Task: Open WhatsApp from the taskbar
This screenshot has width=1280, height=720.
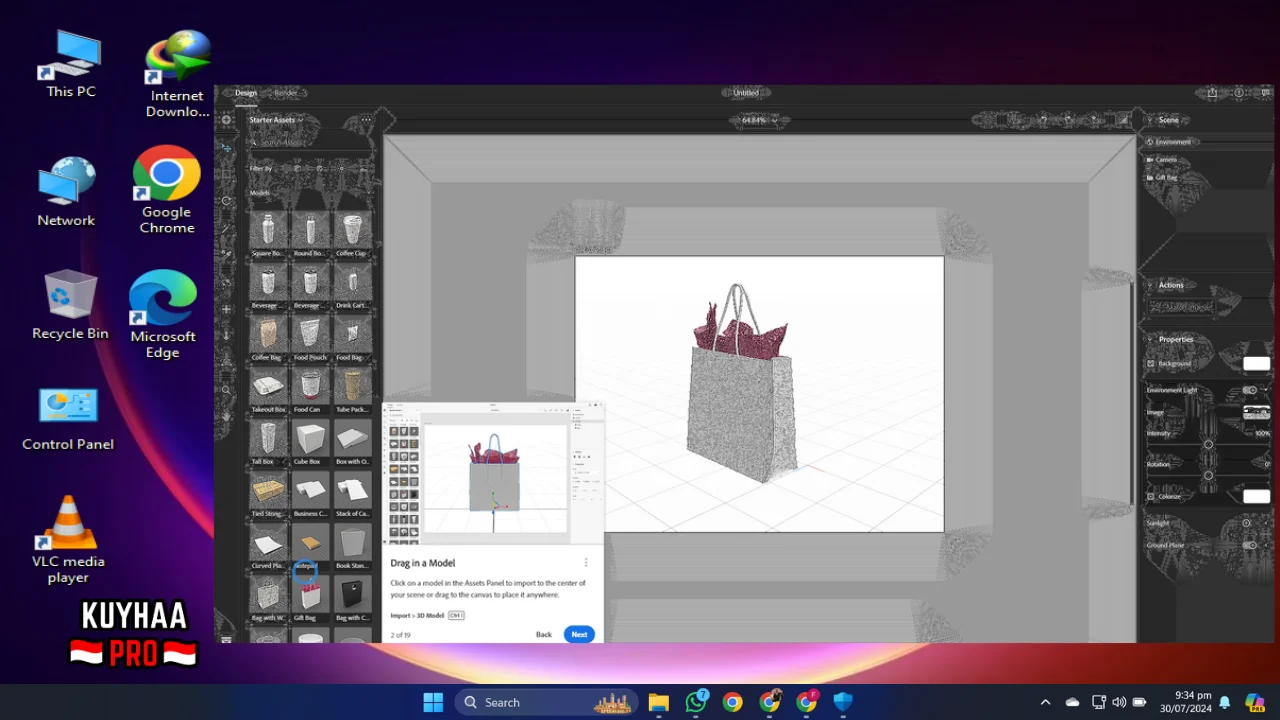Action: 696,702
